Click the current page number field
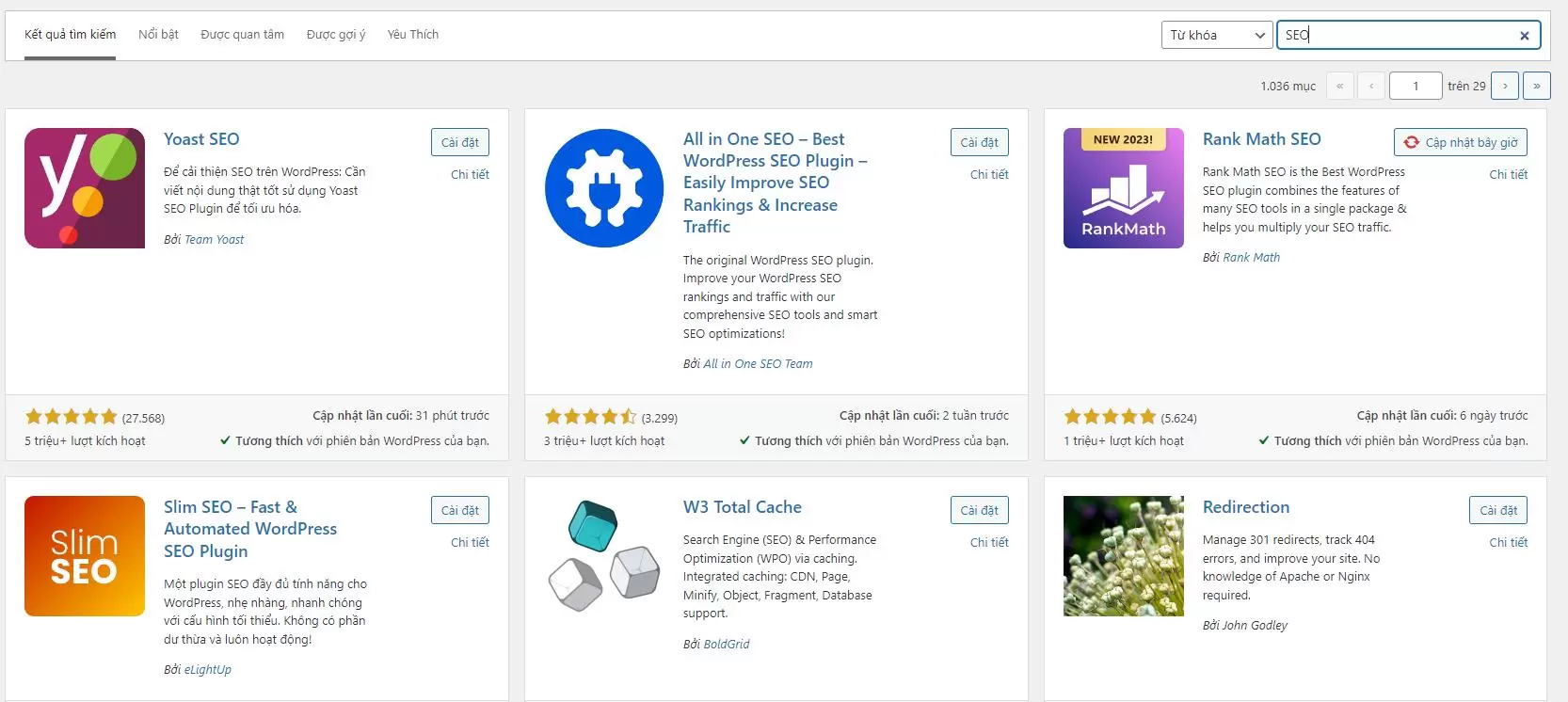The image size is (1568, 702). (1416, 86)
